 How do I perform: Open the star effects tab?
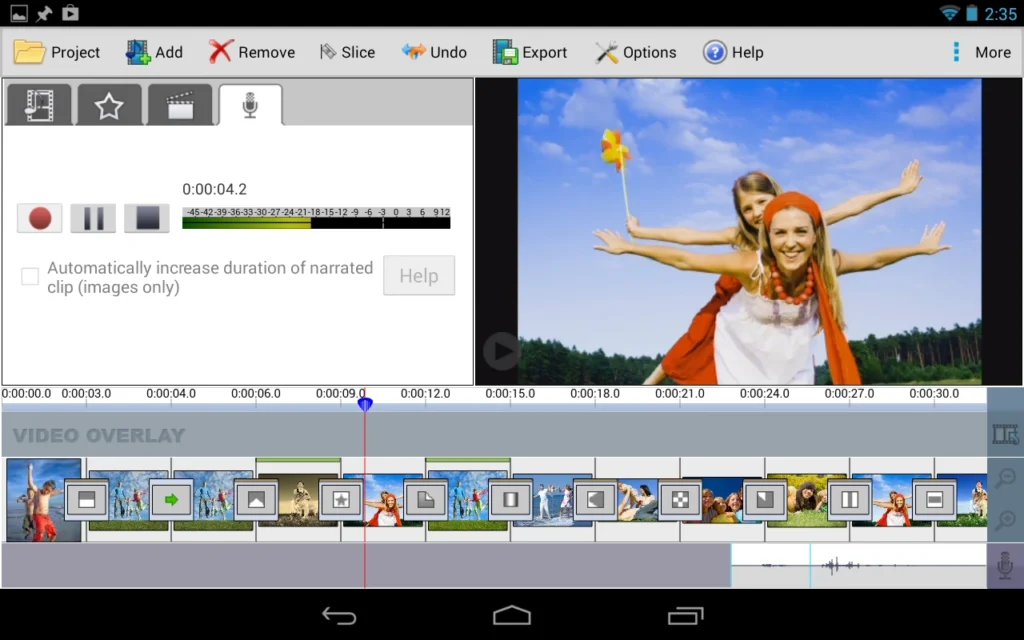pyautogui.click(x=109, y=105)
